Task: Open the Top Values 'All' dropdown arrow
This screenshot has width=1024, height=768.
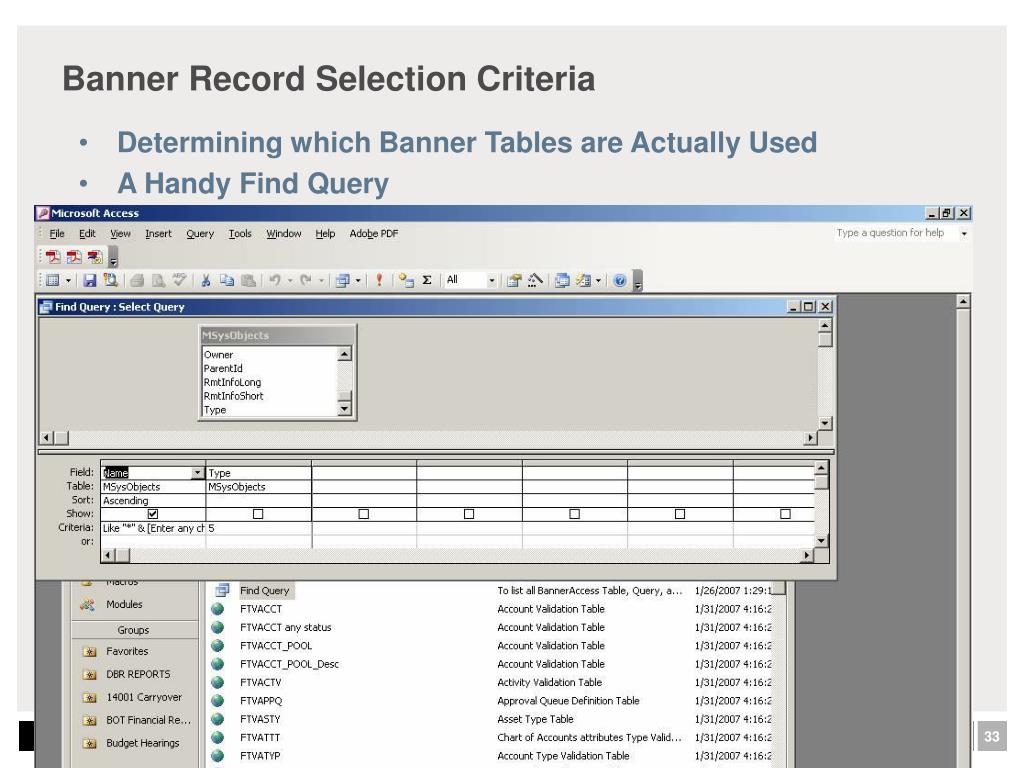Action: [492, 281]
